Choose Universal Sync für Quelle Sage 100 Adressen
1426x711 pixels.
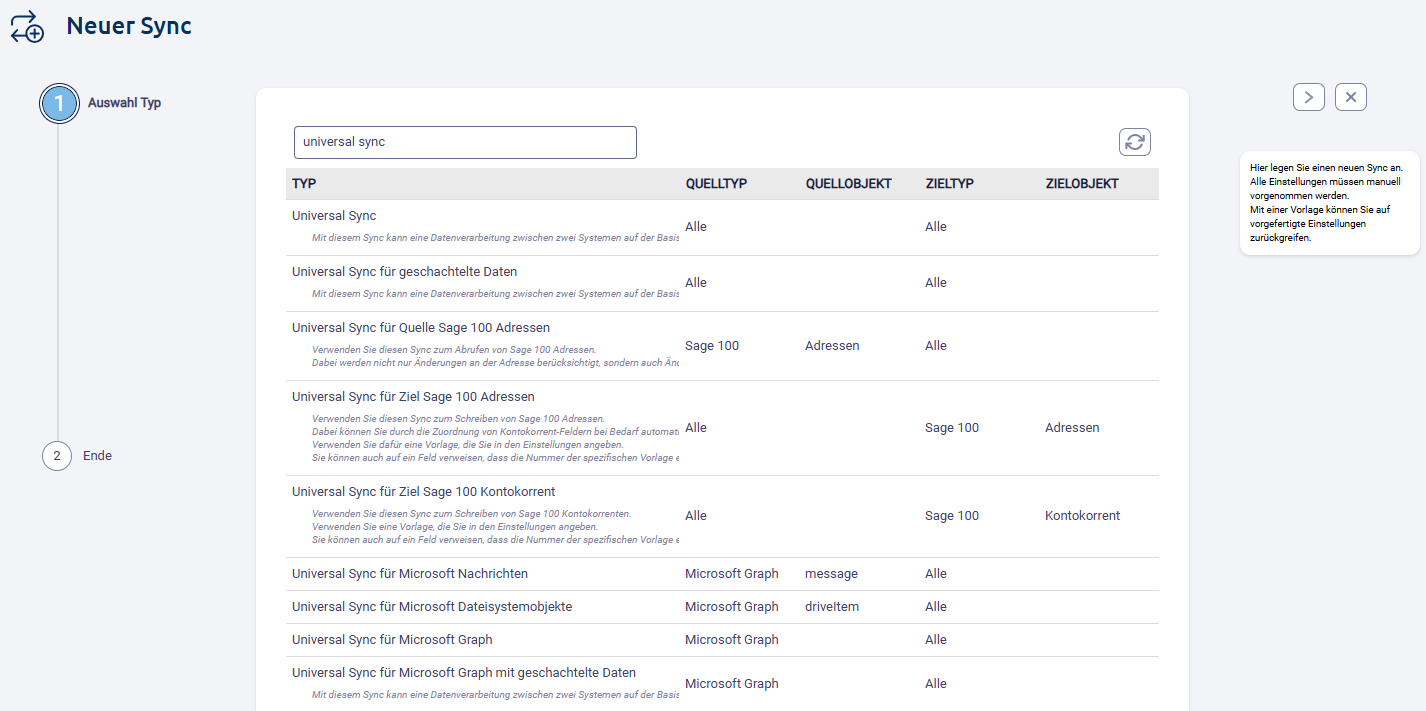click(x=420, y=328)
